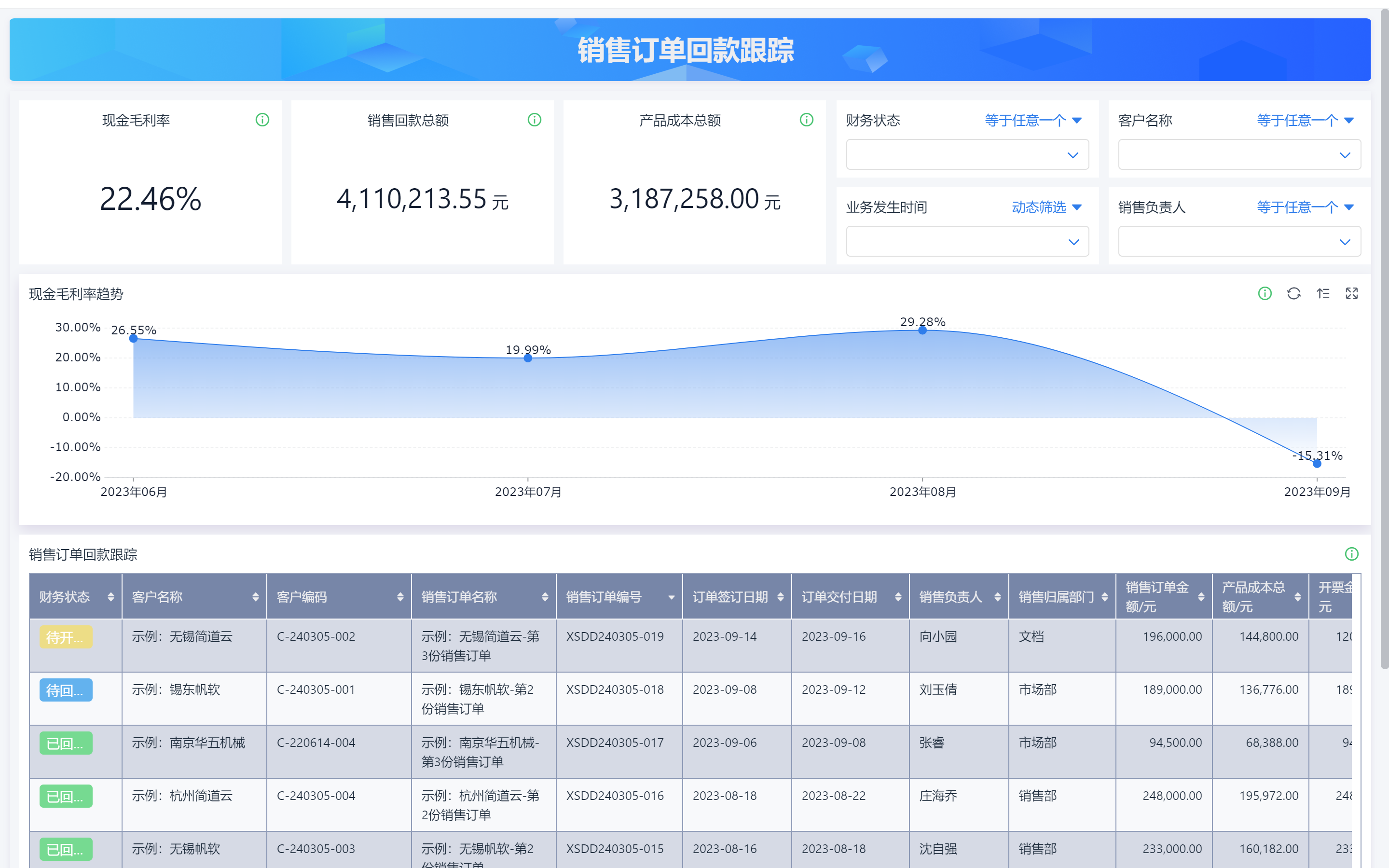
Task: Click the info icon of trend chart
Action: tap(1265, 294)
